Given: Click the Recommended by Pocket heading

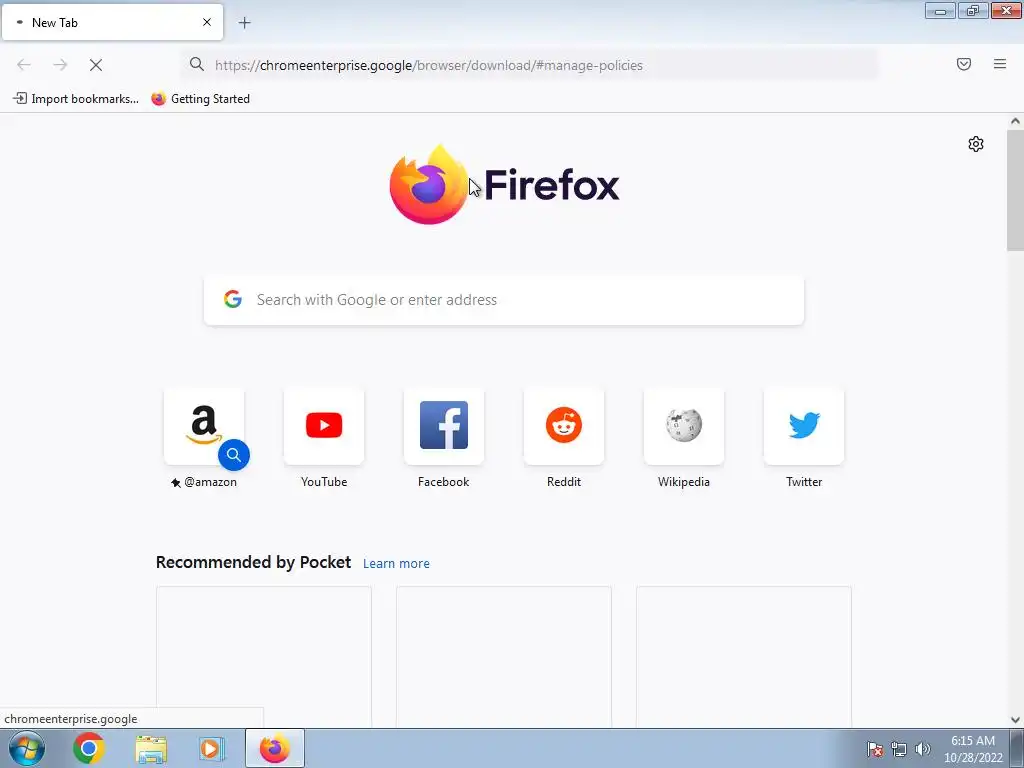Looking at the screenshot, I should (253, 562).
